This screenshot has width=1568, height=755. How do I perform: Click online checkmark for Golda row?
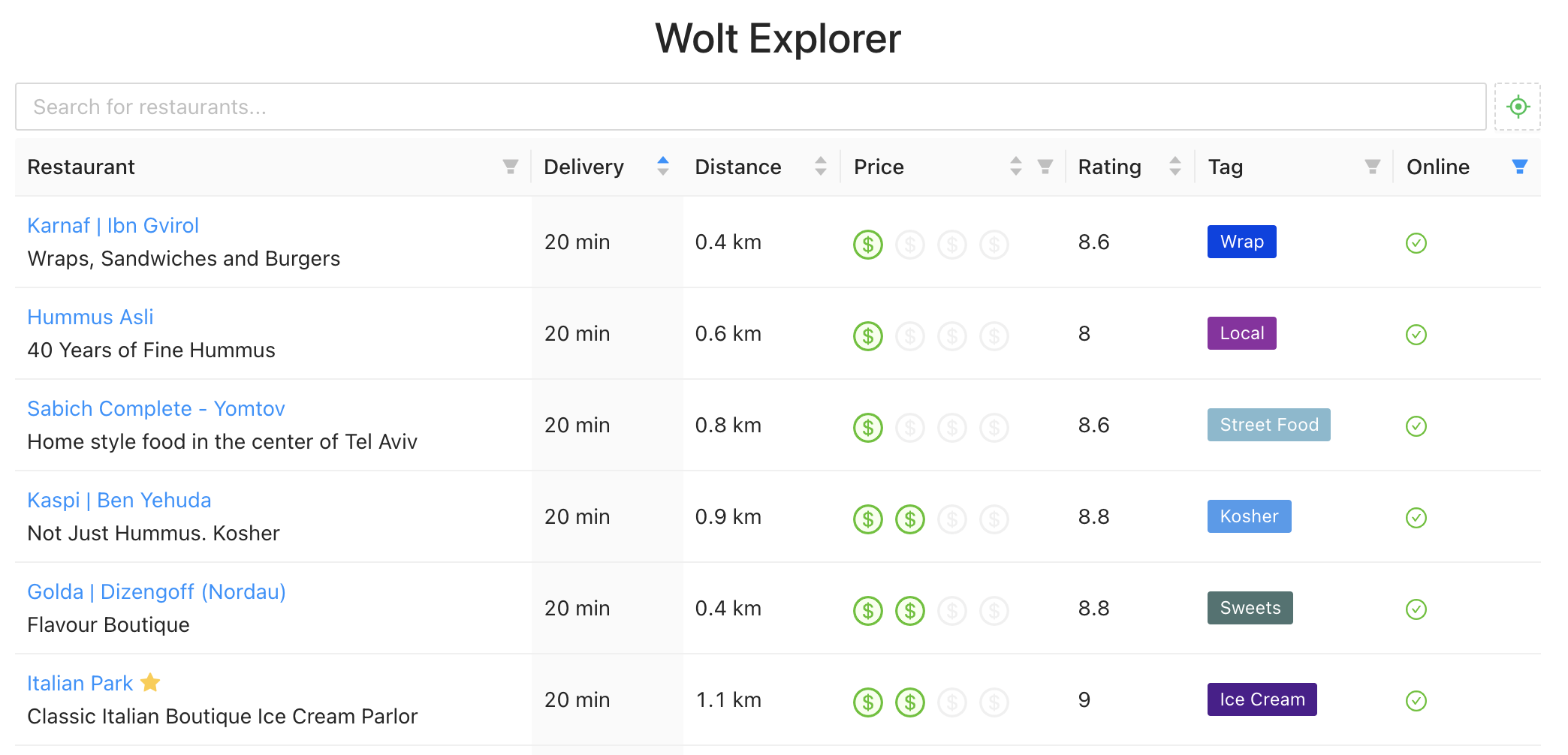pos(1416,609)
